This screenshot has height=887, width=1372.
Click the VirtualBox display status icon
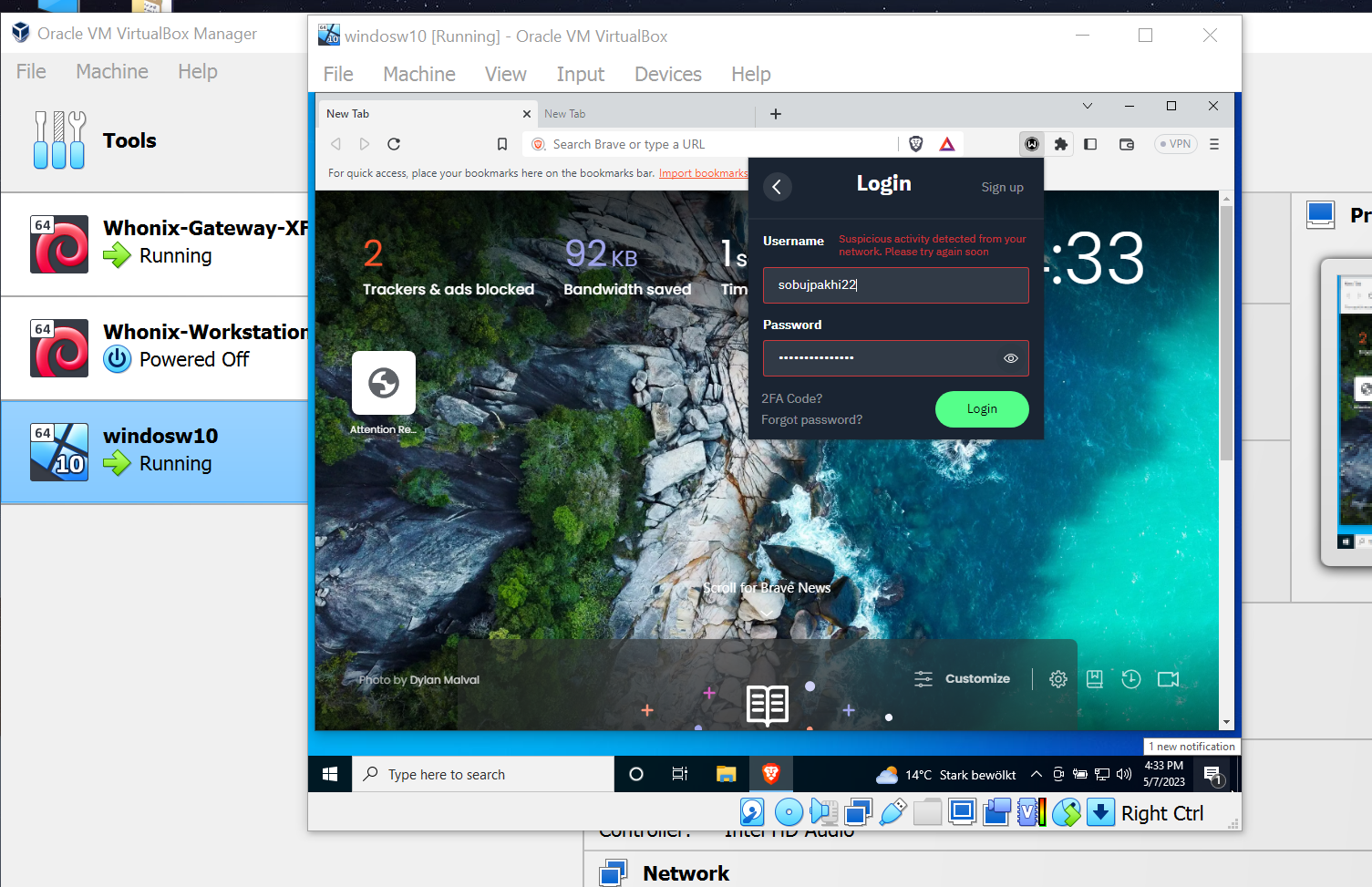pos(962,811)
